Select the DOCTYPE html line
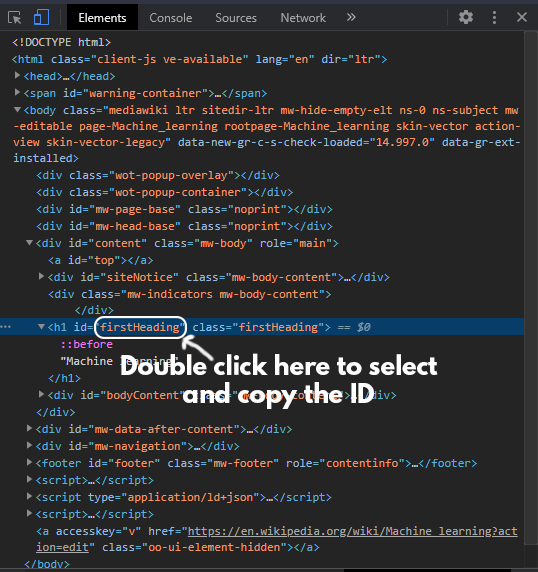The height and width of the screenshot is (572, 538). (x=61, y=42)
